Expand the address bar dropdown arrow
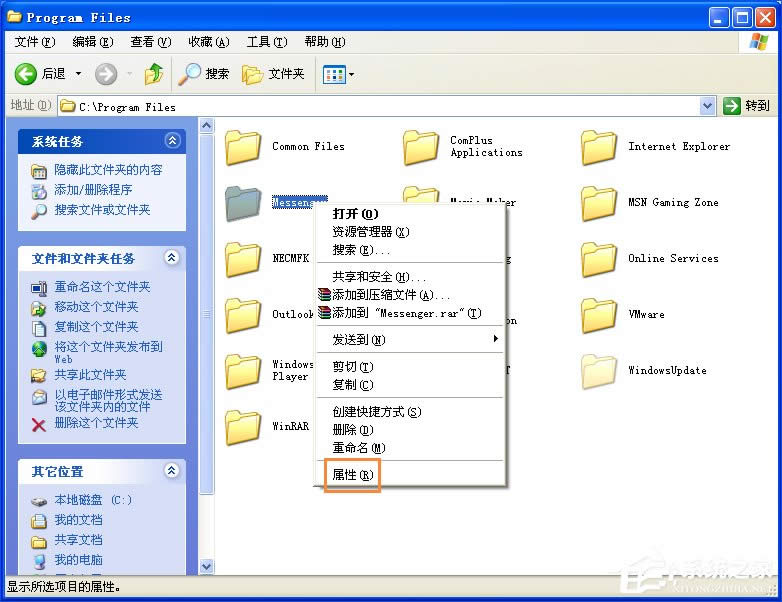782x602 pixels. (708, 106)
